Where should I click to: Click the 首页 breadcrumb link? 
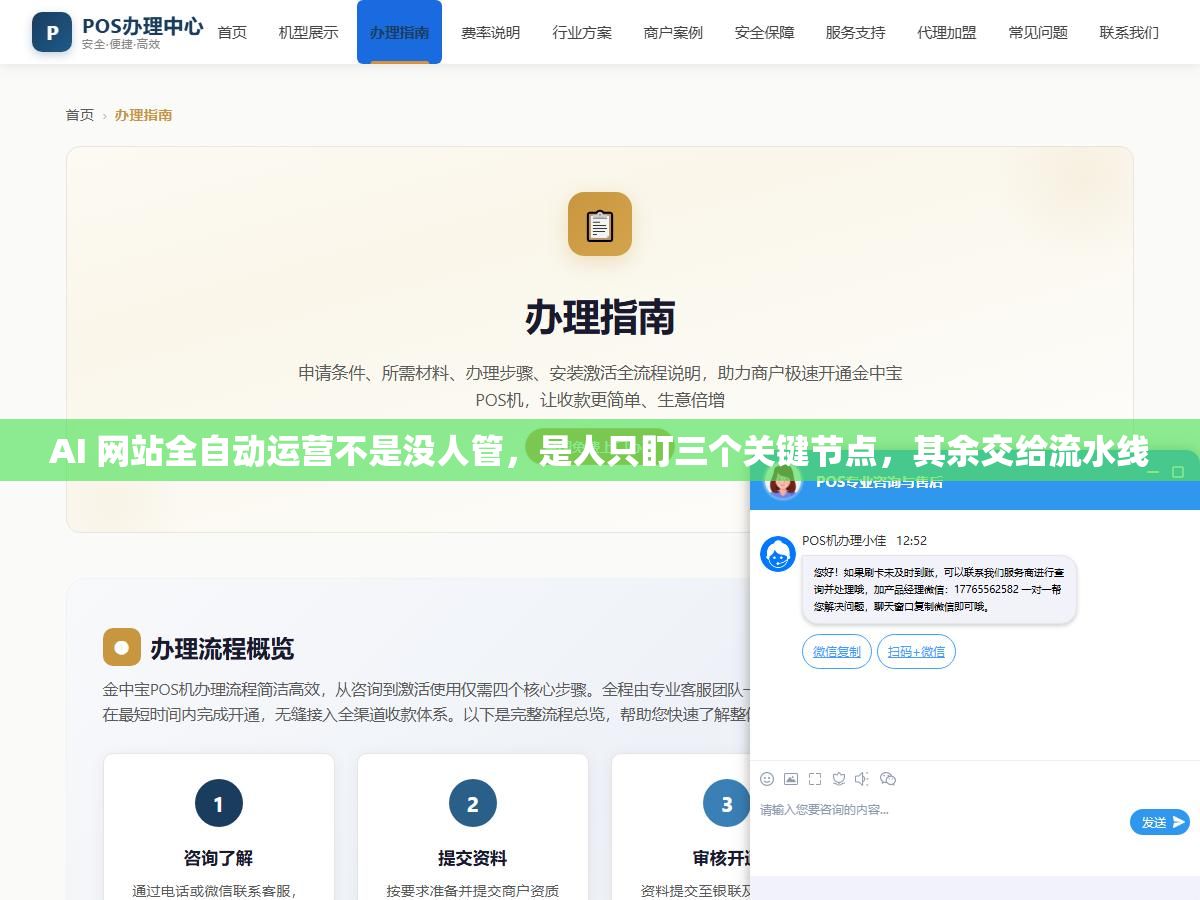pyautogui.click(x=80, y=115)
